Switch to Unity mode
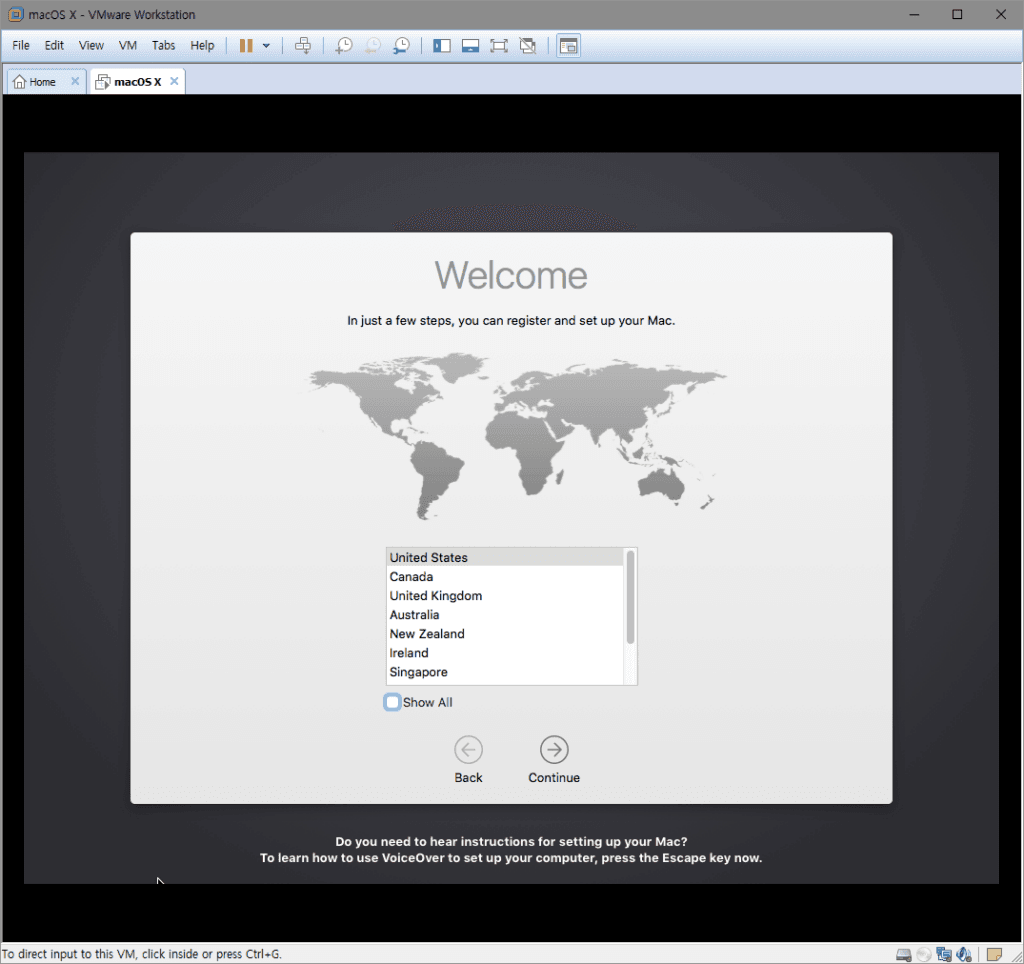This screenshot has width=1024, height=964. click(528, 46)
